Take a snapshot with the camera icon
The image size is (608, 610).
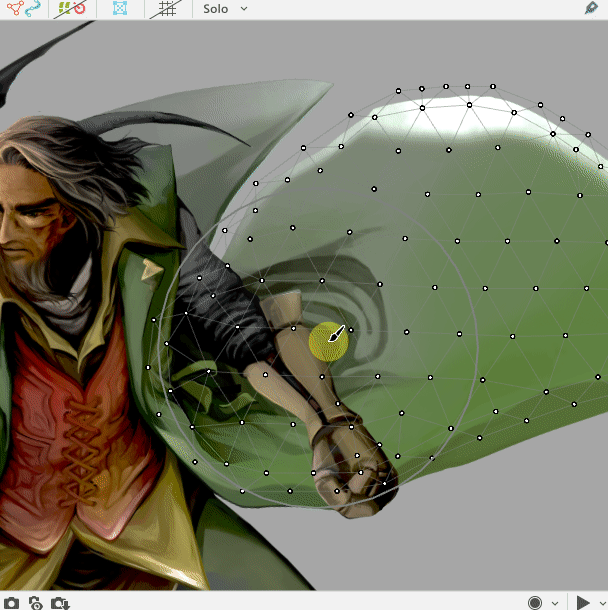point(11,603)
